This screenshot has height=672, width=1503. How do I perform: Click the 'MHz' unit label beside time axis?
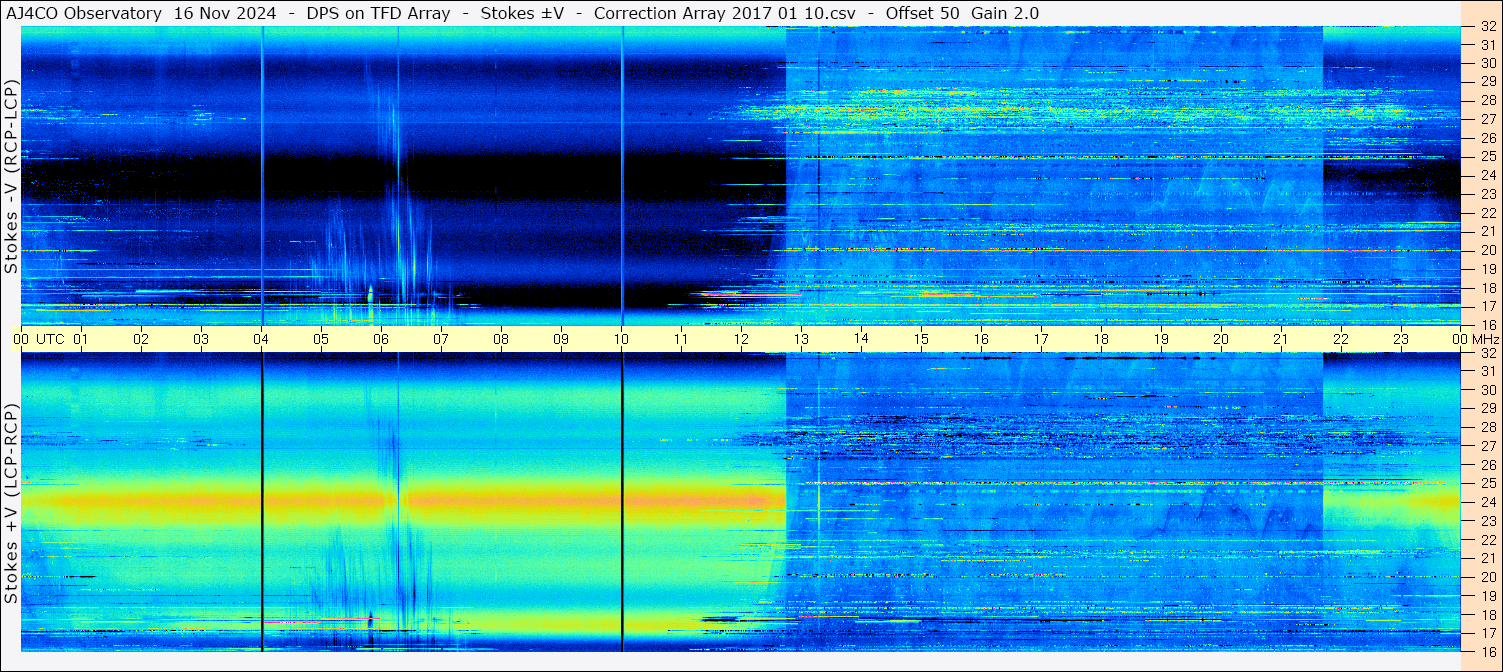pos(1485,339)
